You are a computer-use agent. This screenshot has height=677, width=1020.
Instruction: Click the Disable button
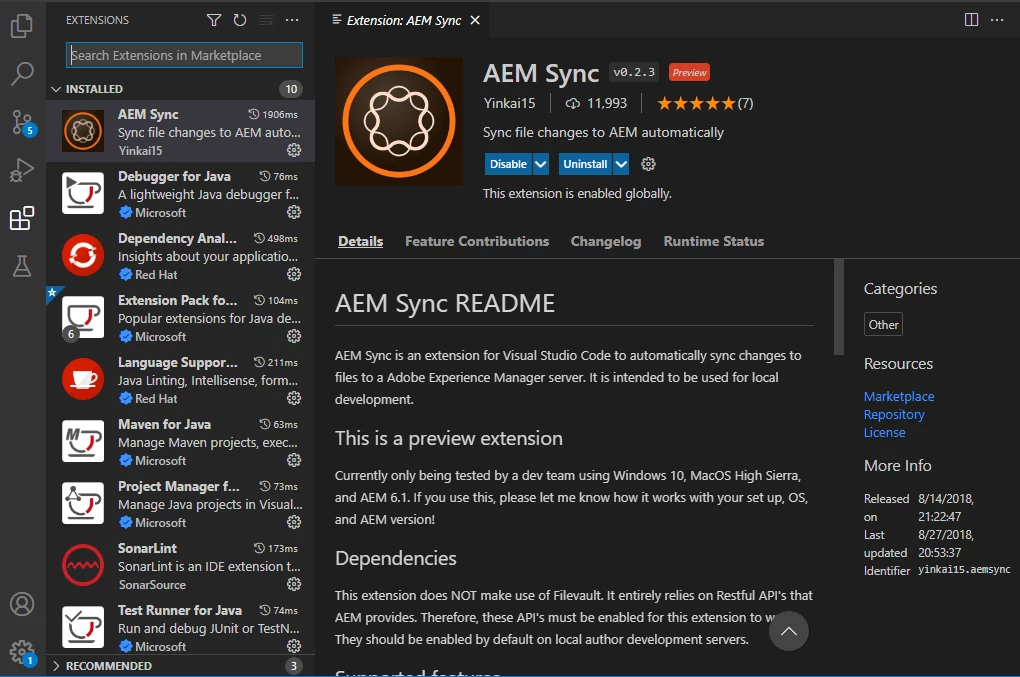pos(508,164)
